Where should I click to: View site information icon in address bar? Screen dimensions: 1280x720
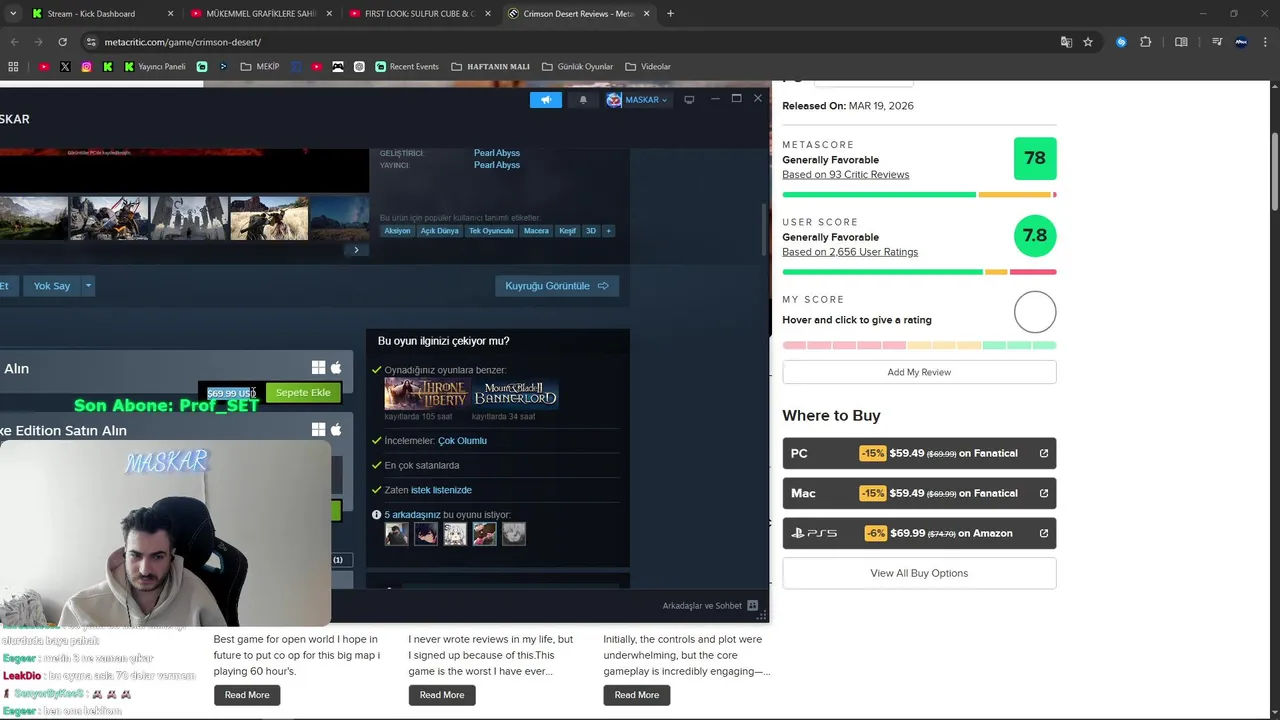coord(91,42)
